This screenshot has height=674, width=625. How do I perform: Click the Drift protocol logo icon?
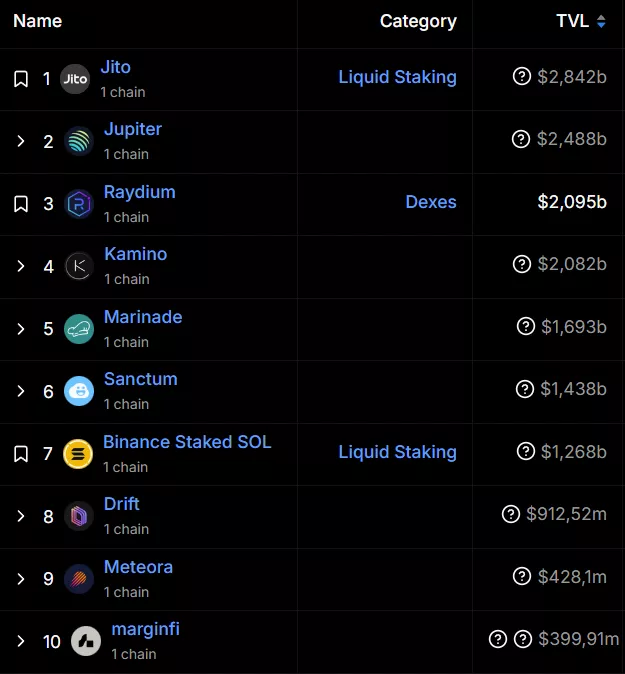79,516
